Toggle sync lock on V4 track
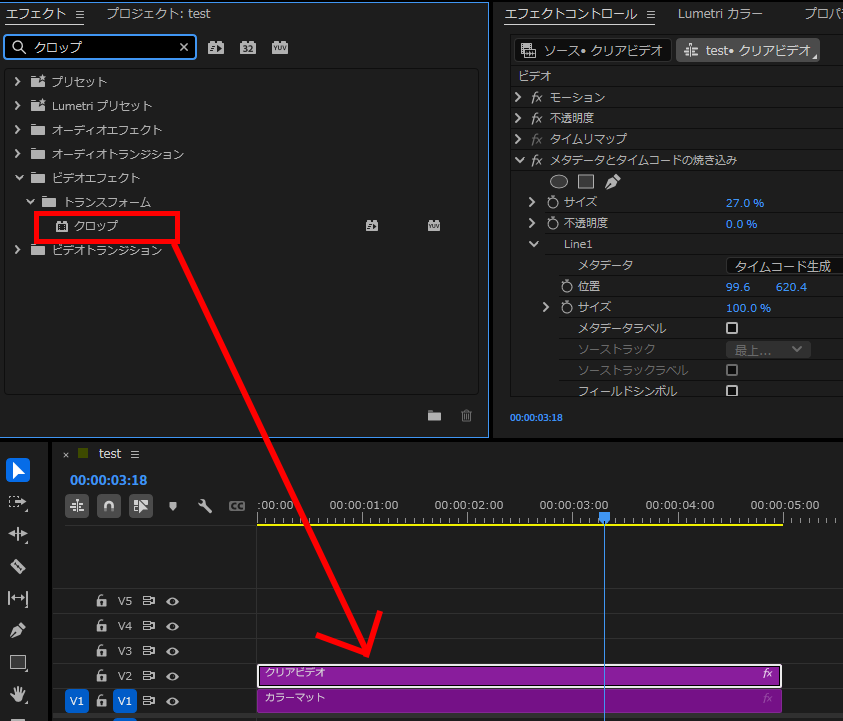Viewport: 843px width, 721px height. (149, 626)
